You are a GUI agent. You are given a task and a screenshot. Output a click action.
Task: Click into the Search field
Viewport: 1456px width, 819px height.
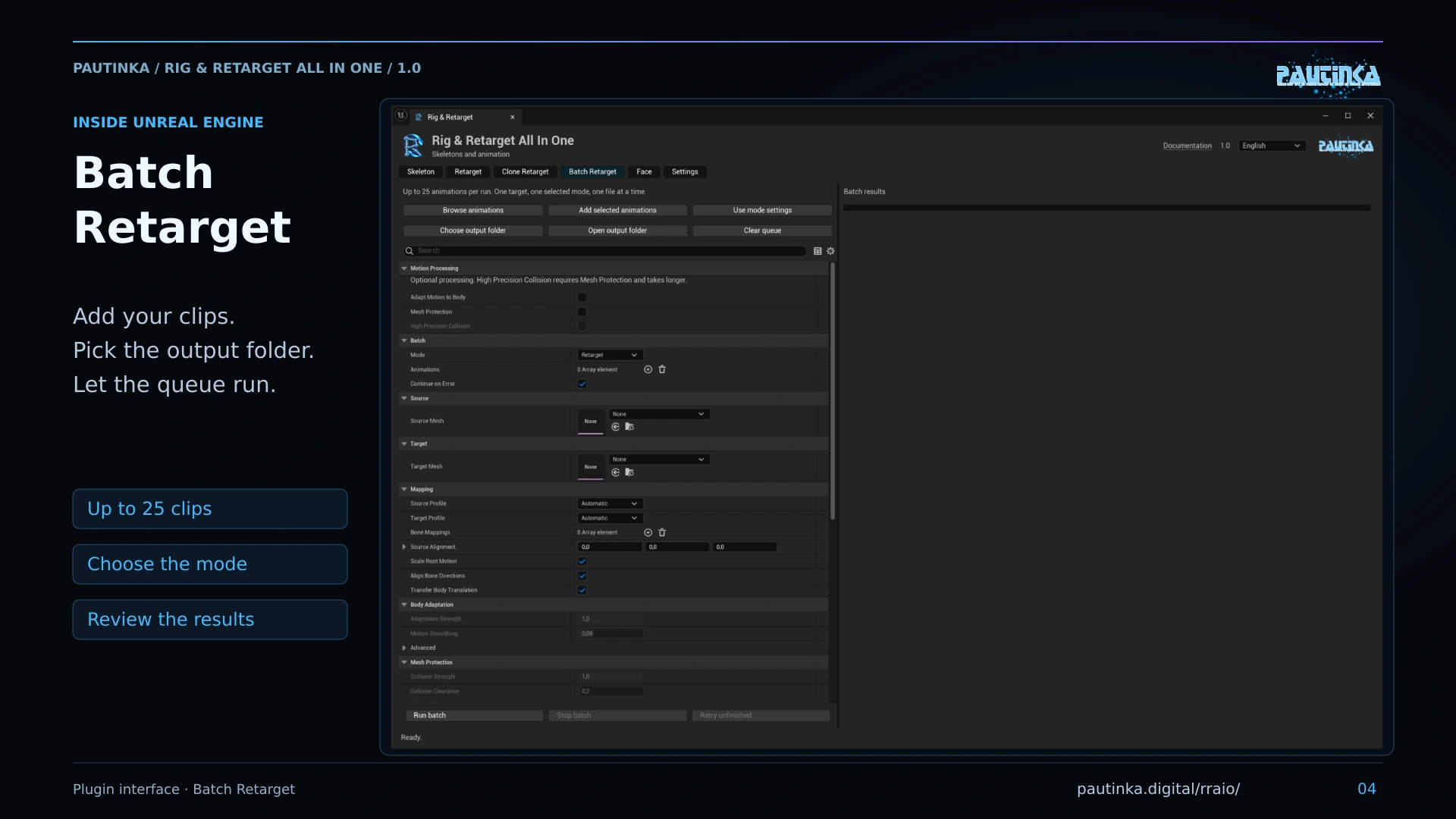(604, 251)
